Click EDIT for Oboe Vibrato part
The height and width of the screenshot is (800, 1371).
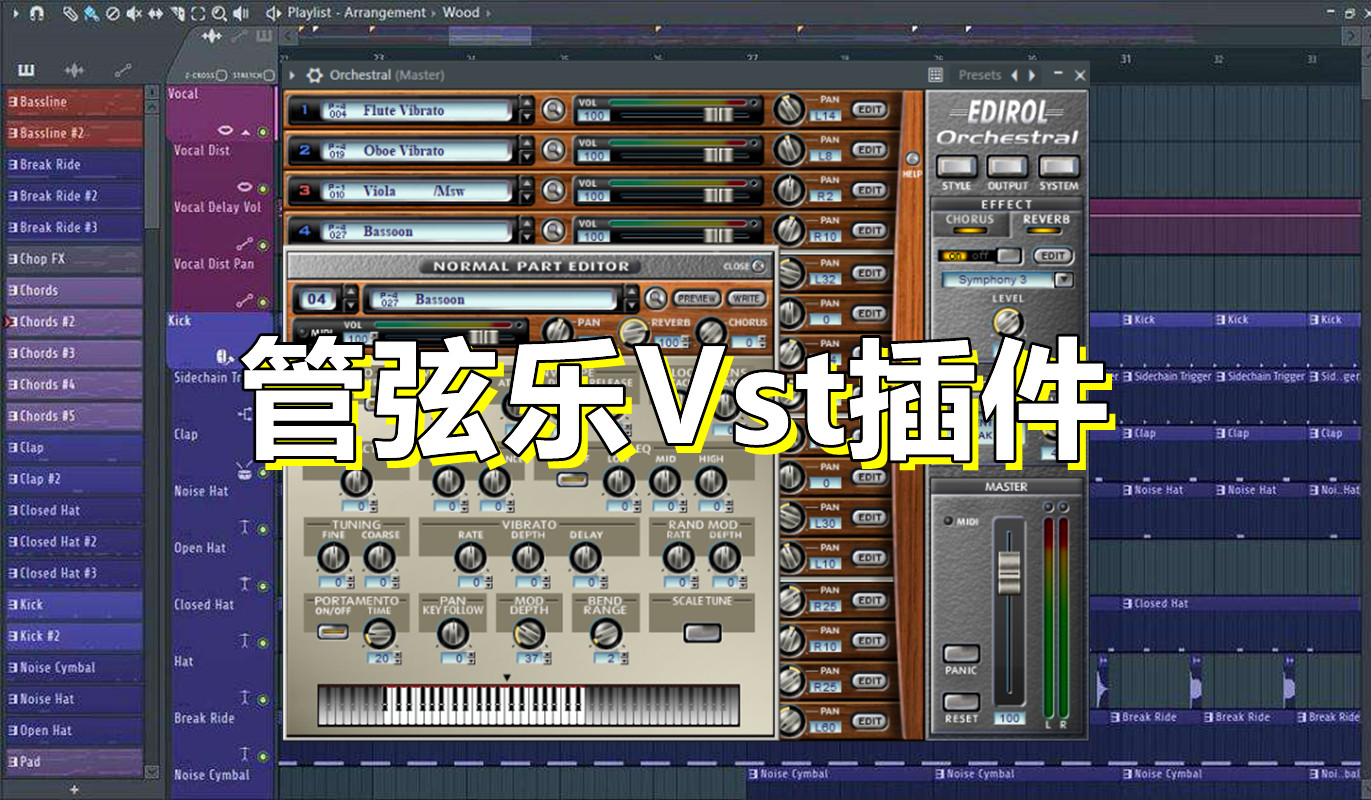coord(869,150)
